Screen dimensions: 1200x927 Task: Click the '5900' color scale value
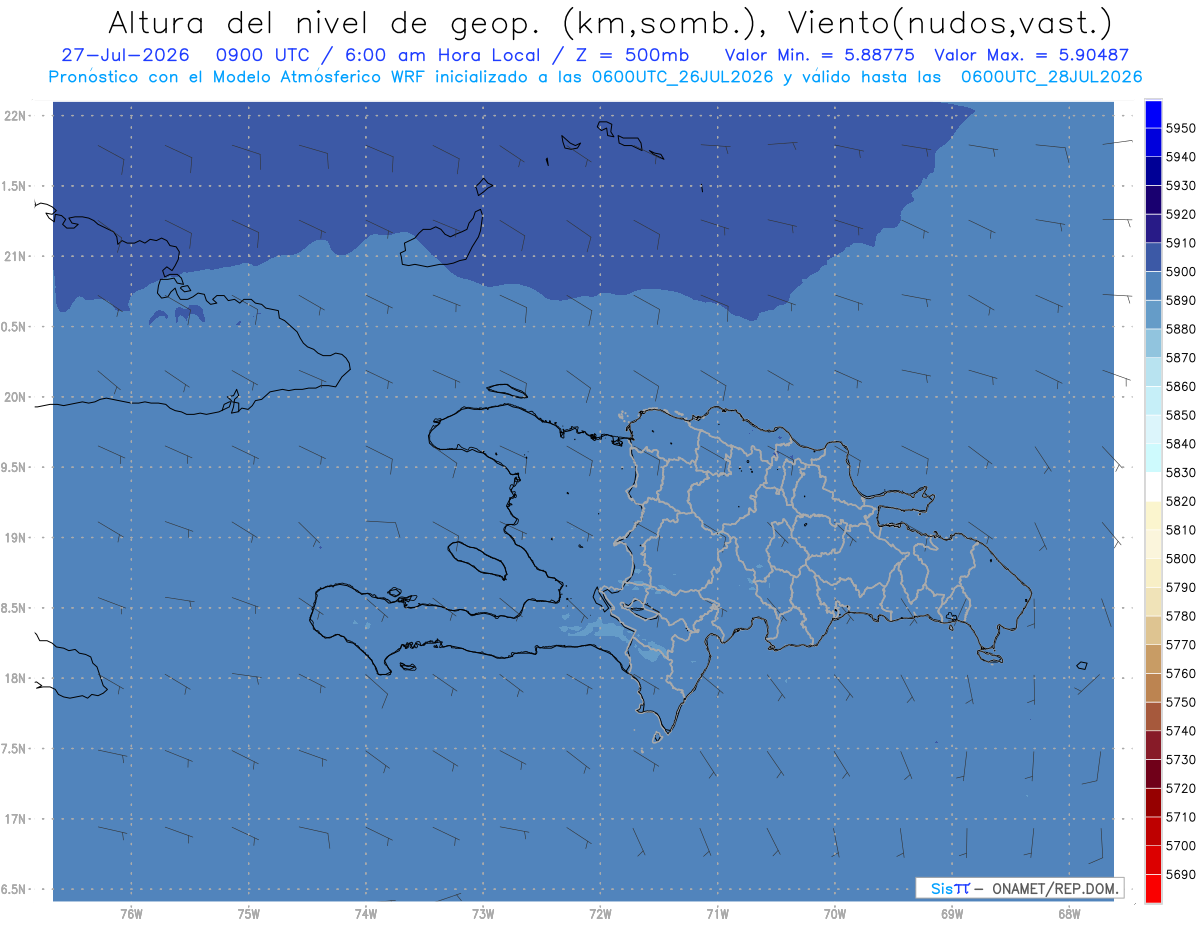tap(1181, 271)
